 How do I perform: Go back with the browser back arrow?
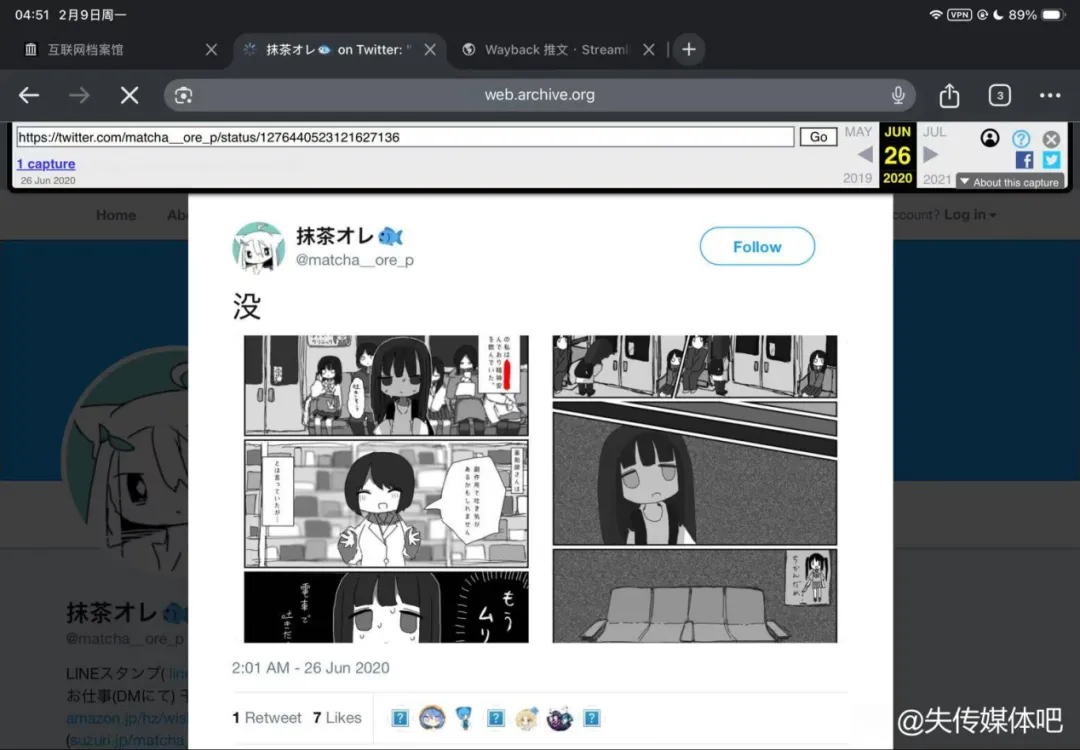click(x=29, y=95)
